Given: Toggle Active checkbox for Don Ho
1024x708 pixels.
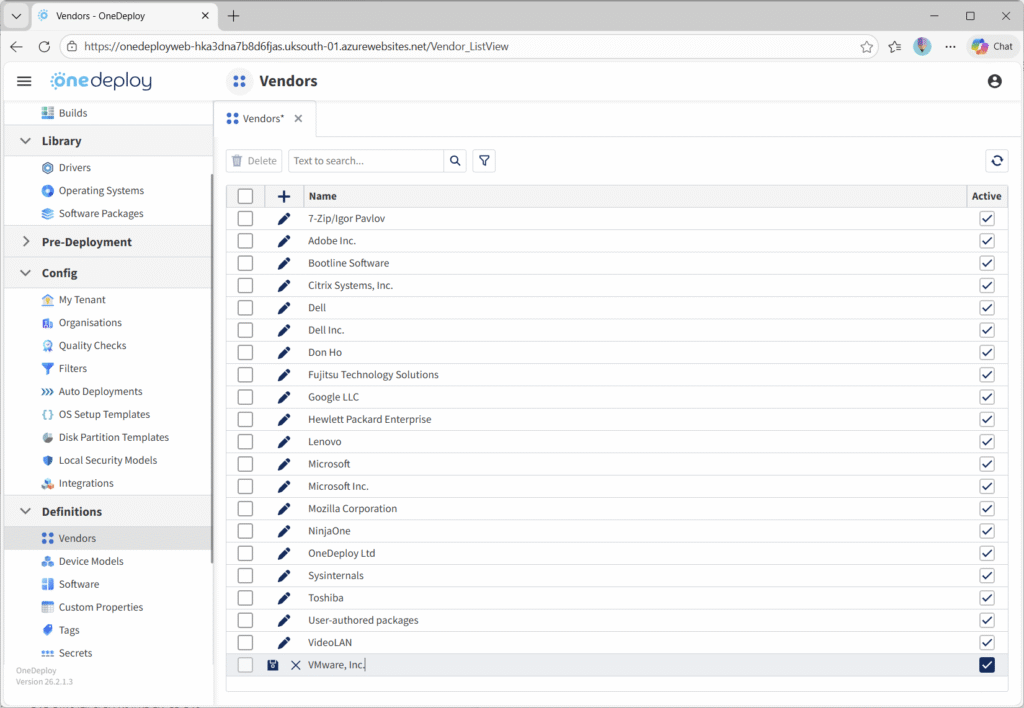Looking at the screenshot, I should click(x=987, y=352).
